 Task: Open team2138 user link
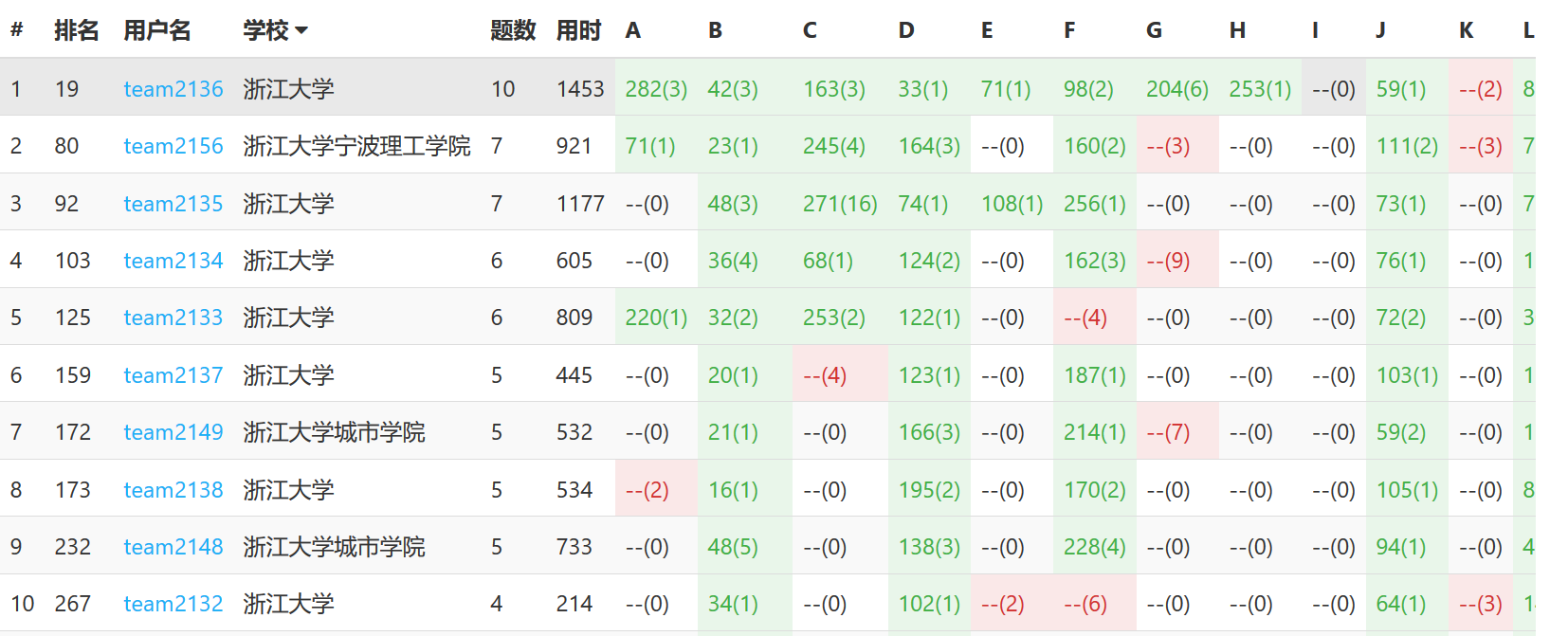point(173,490)
